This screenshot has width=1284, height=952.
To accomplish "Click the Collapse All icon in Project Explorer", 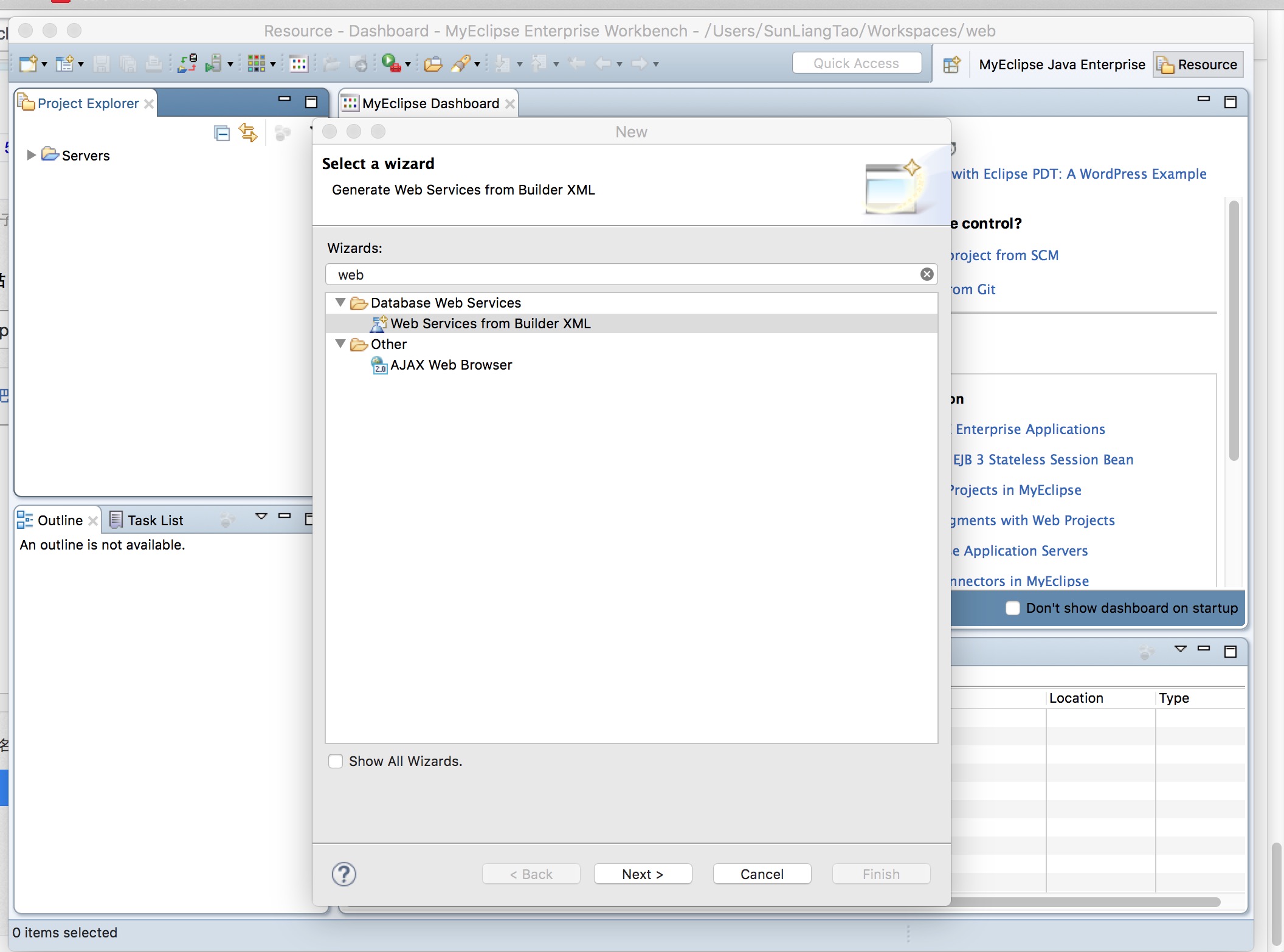I will 222,133.
